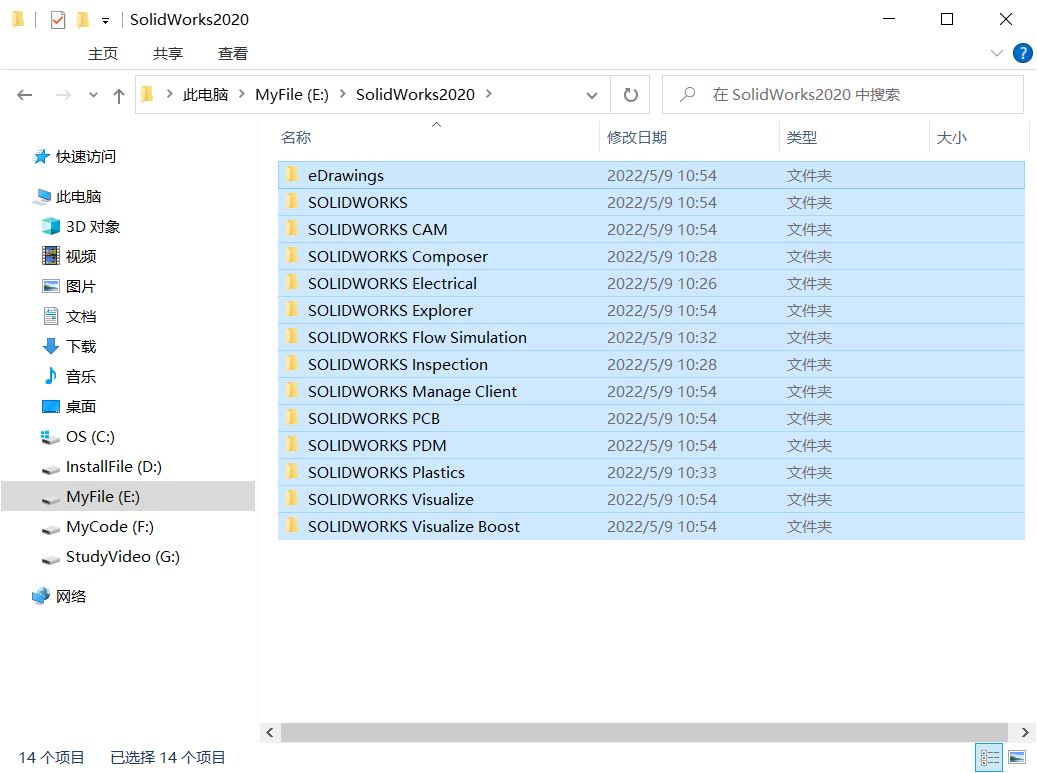Click the SOLIDWORKS PDM folder icon

tap(292, 445)
